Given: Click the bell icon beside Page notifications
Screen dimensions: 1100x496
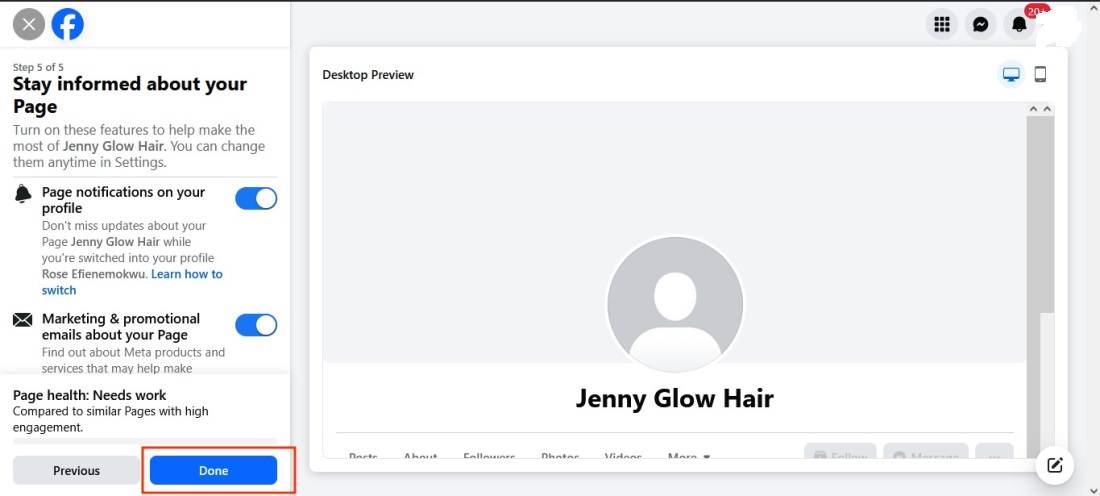Looking at the screenshot, I should pos(23,194).
